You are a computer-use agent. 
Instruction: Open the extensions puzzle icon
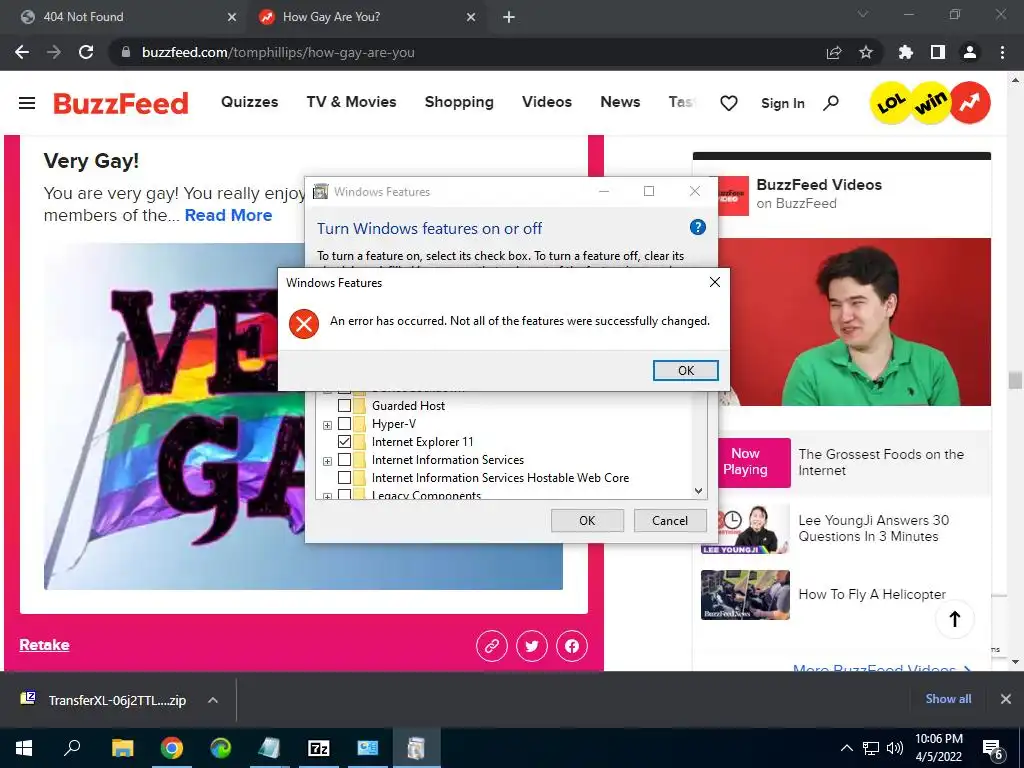906,52
